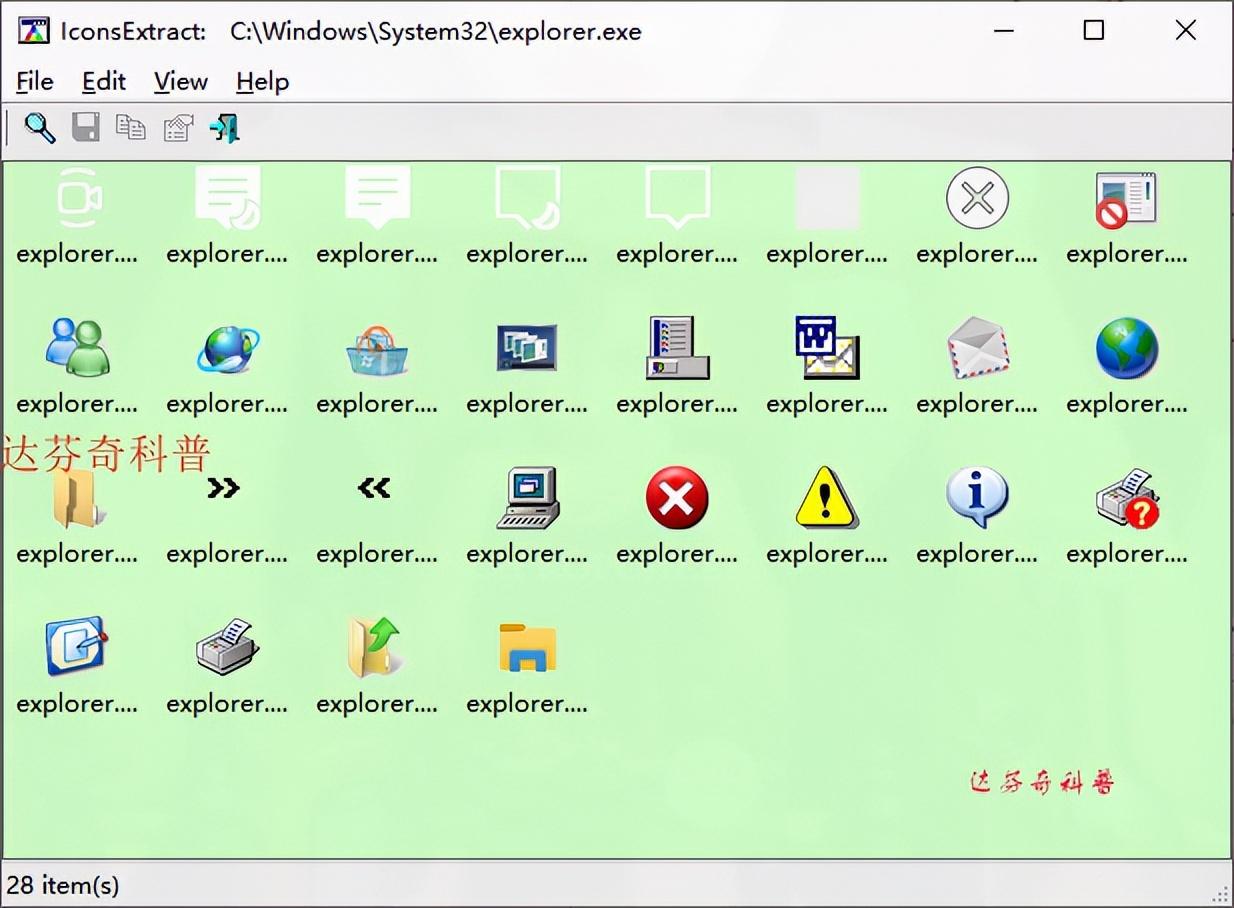This screenshot has height=908, width=1234.
Task: Select the double left chevron icon
Action: tap(374, 488)
